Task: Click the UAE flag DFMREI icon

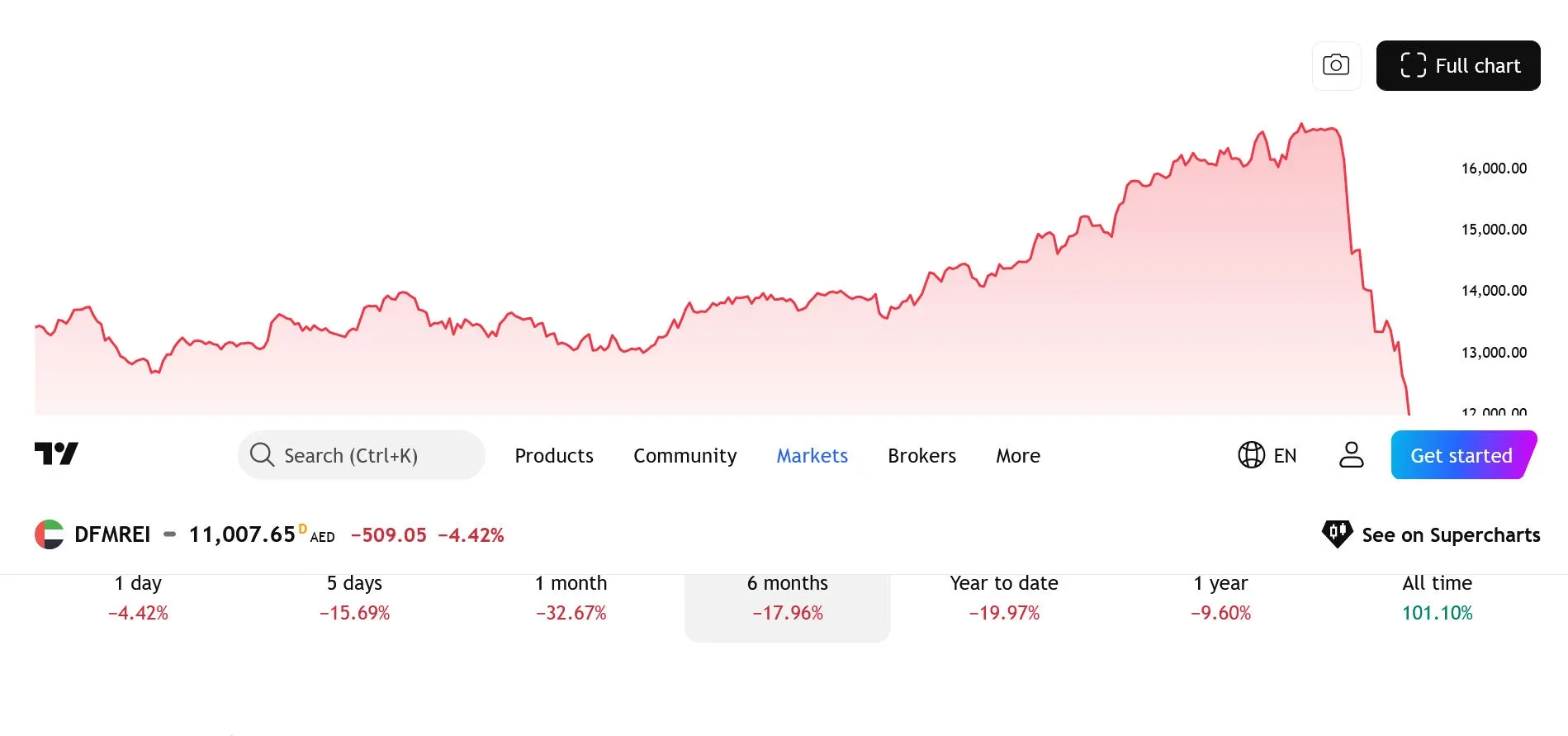Action: coord(50,534)
